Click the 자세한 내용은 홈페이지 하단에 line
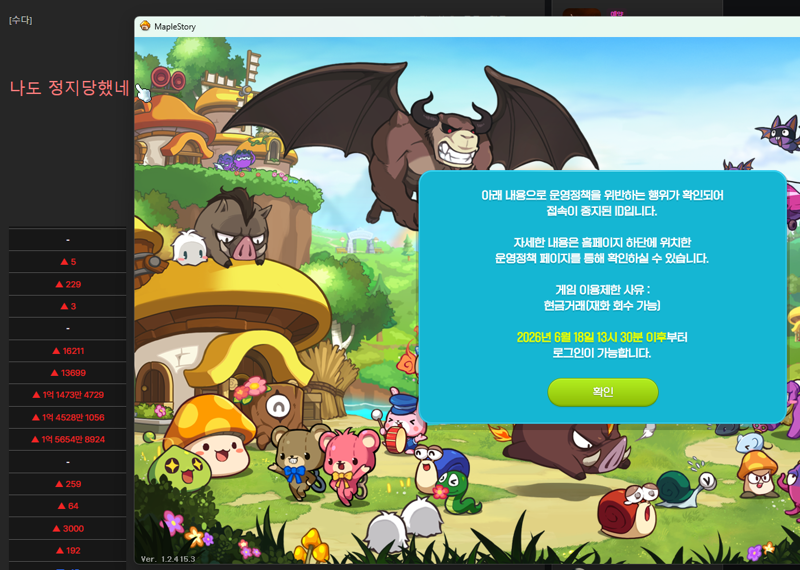 (602, 242)
